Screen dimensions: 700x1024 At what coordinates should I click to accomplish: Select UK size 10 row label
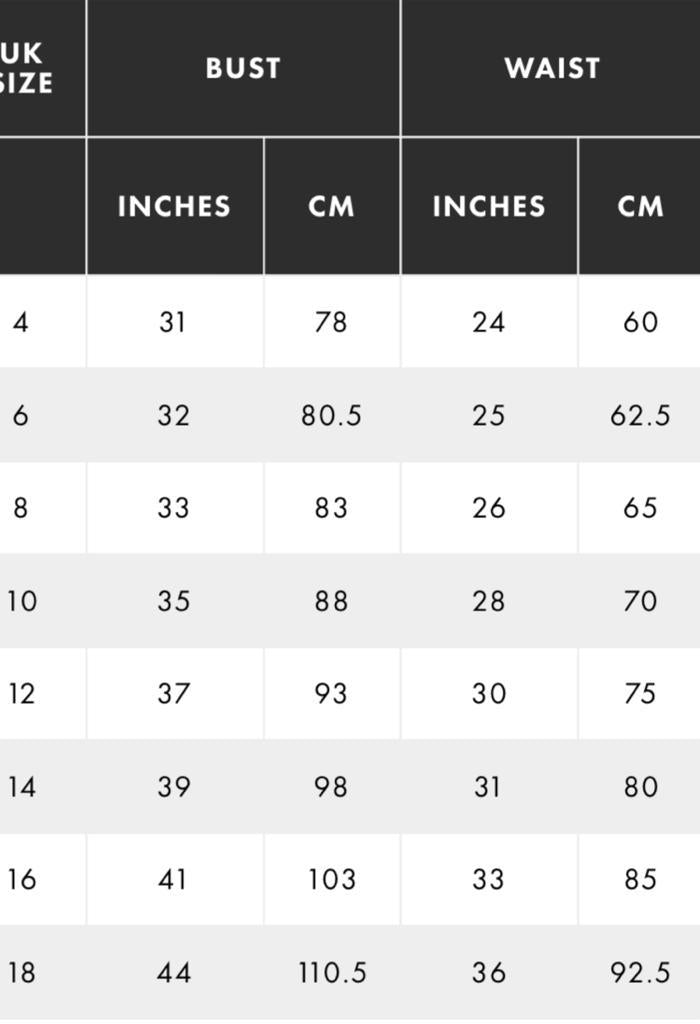point(22,601)
